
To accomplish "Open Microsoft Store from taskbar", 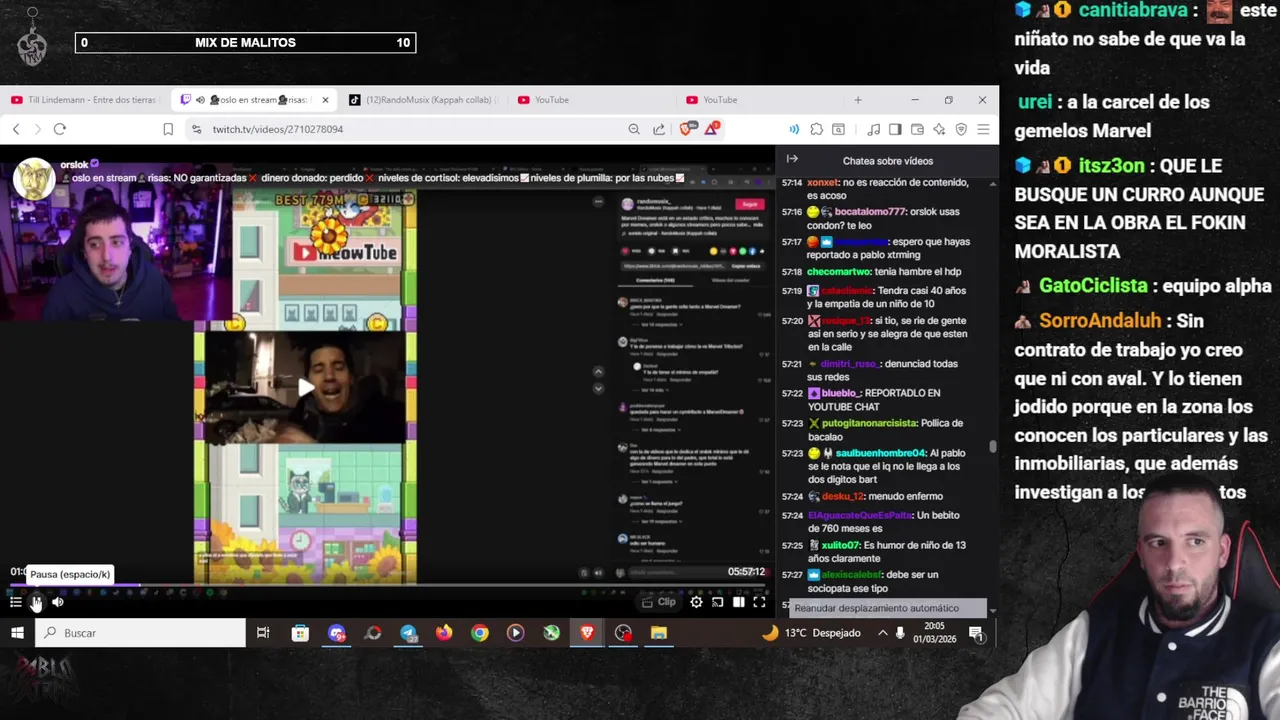I will click(300, 633).
